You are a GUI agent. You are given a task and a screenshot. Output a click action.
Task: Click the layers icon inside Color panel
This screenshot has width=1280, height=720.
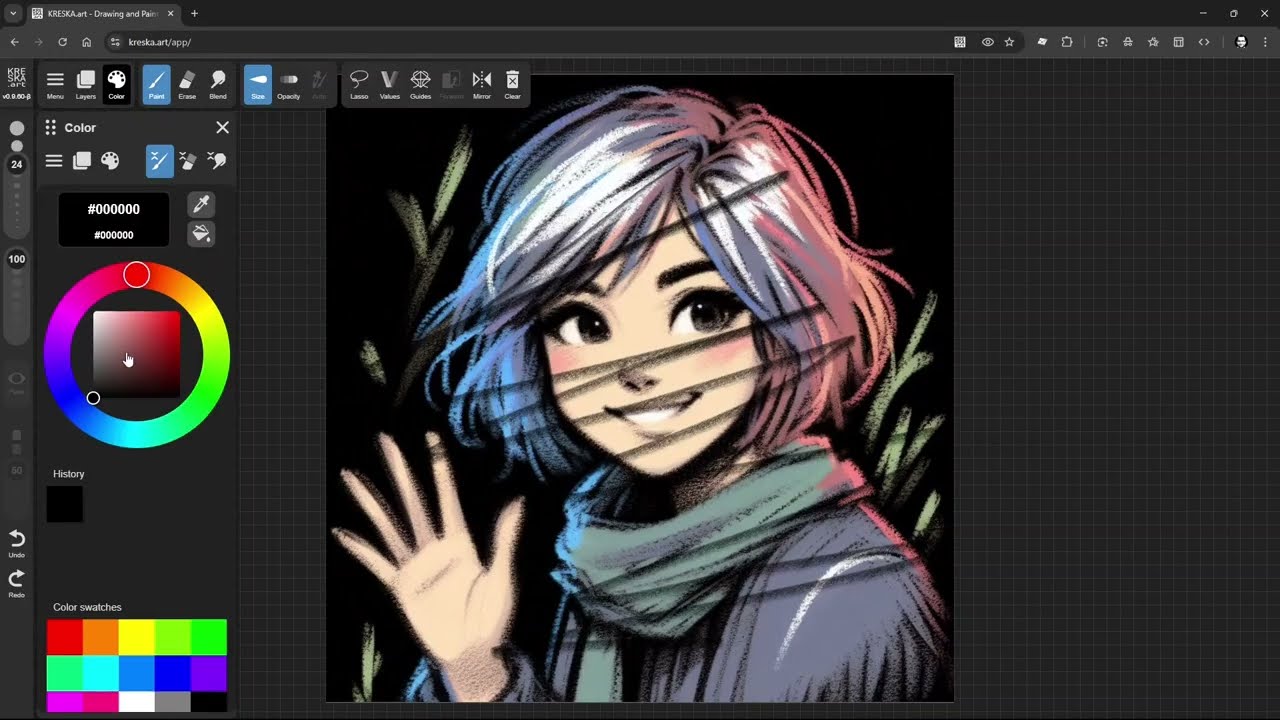click(82, 161)
